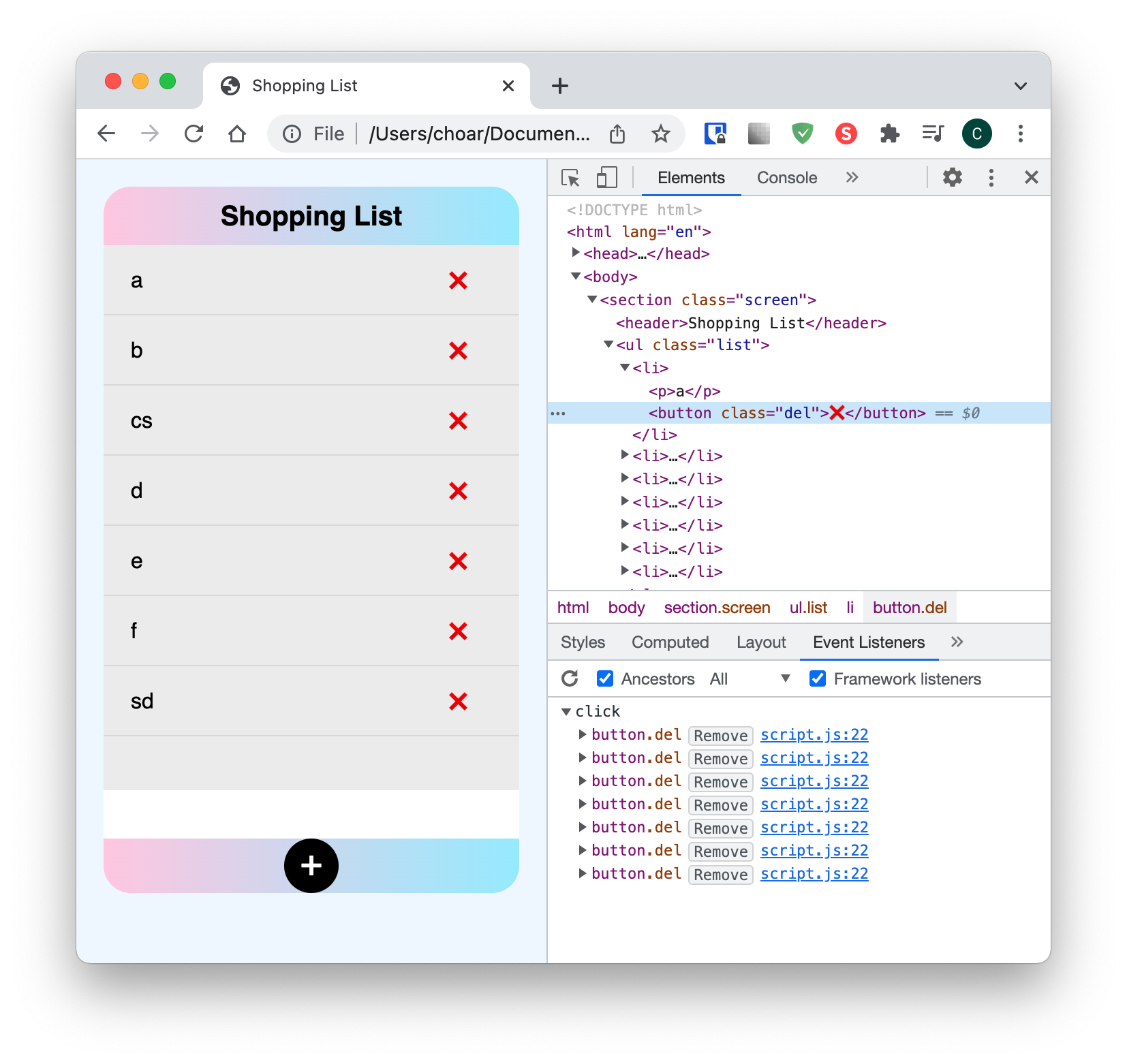Open the blue lock extension icon
This screenshot has width=1127, height=1064.
point(715,134)
